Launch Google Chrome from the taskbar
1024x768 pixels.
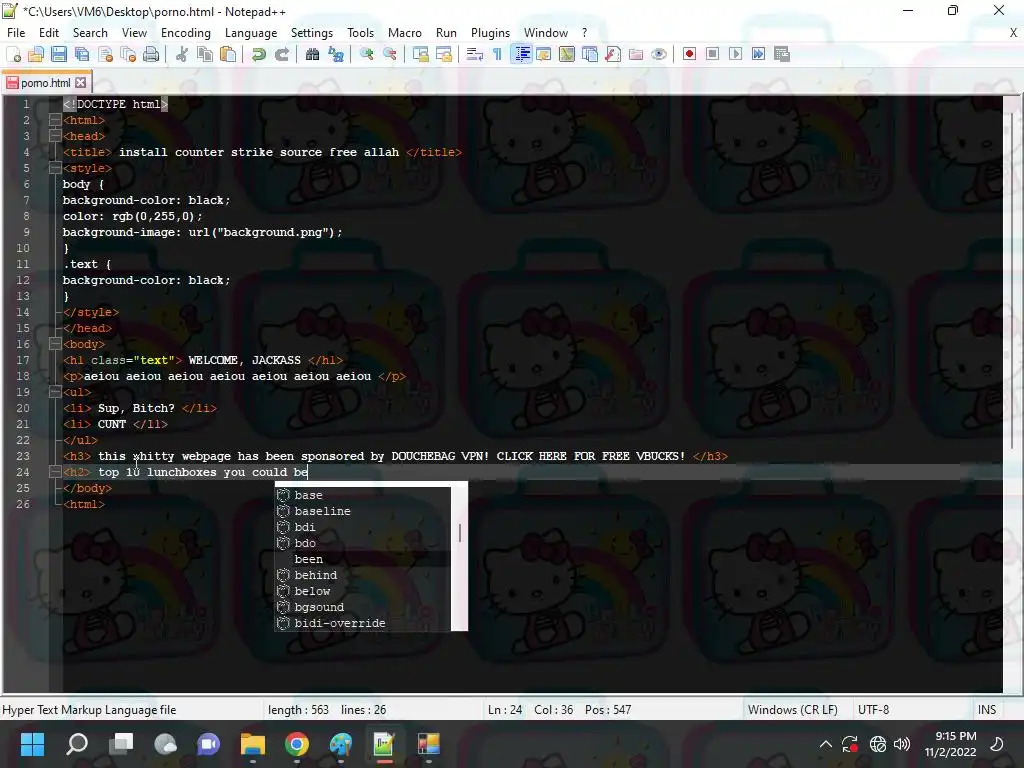coord(297,744)
